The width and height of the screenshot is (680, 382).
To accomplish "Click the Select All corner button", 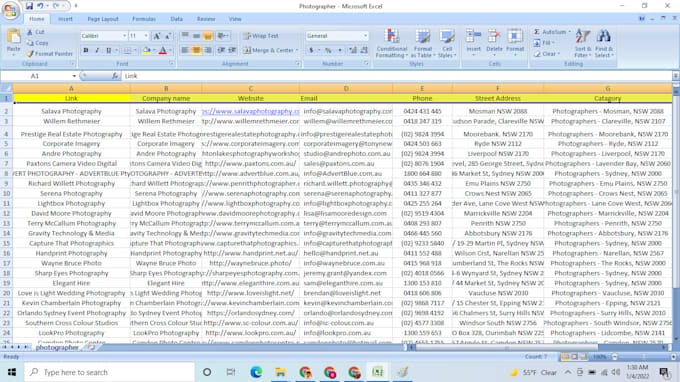I will point(6,88).
